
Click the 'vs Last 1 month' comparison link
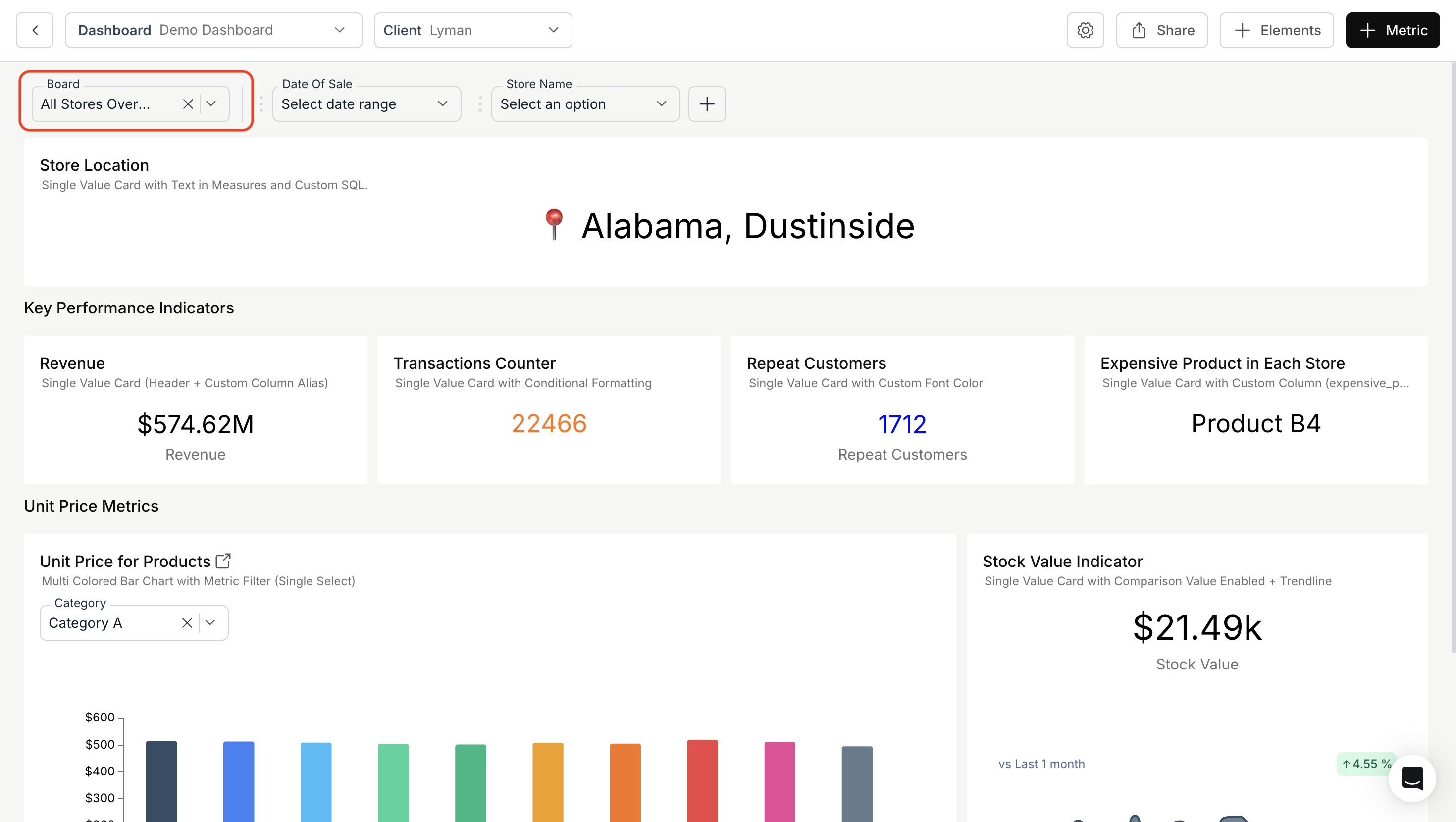[1041, 763]
